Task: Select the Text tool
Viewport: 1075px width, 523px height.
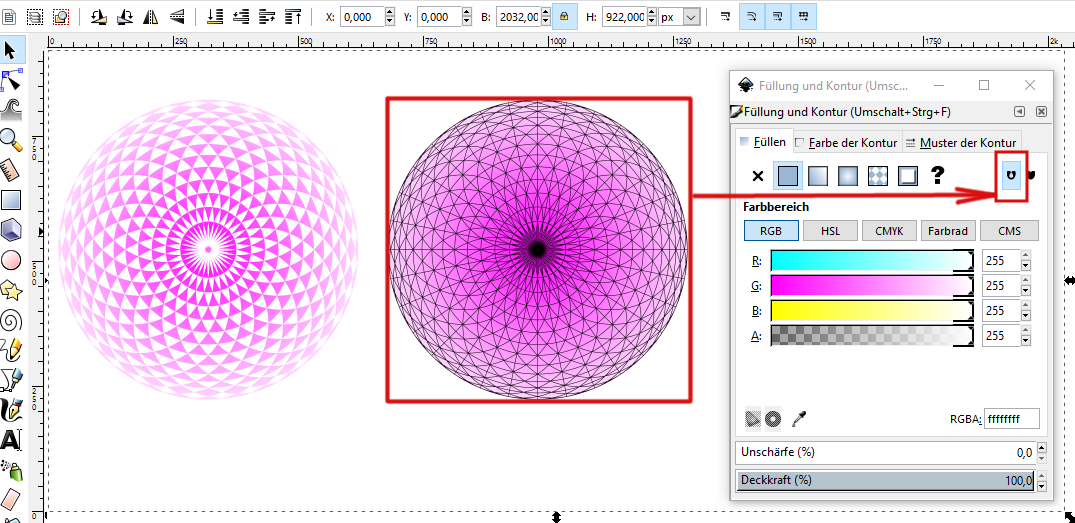Action: pos(11,440)
